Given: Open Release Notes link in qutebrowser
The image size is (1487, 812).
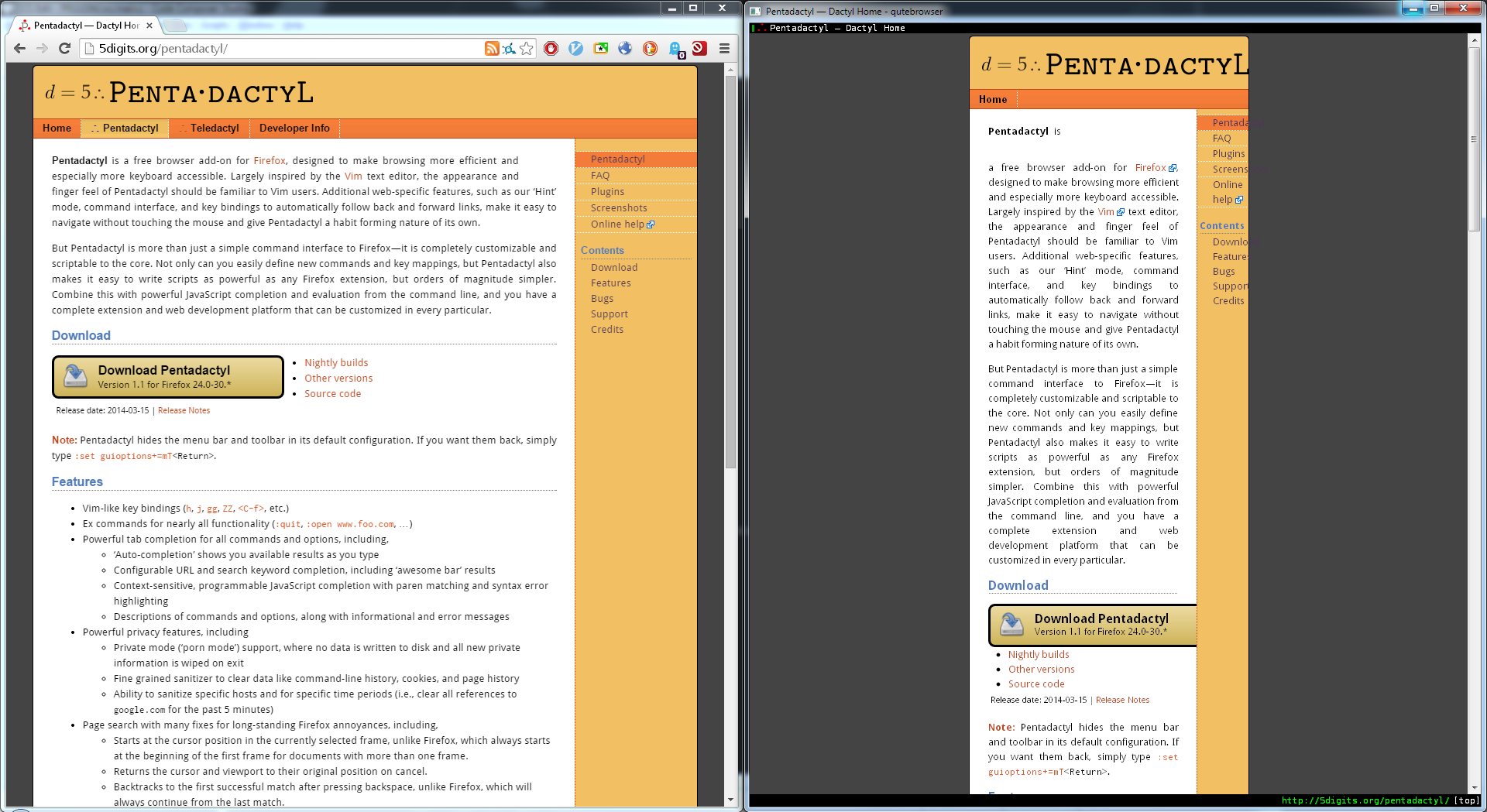Looking at the screenshot, I should coord(1122,700).
